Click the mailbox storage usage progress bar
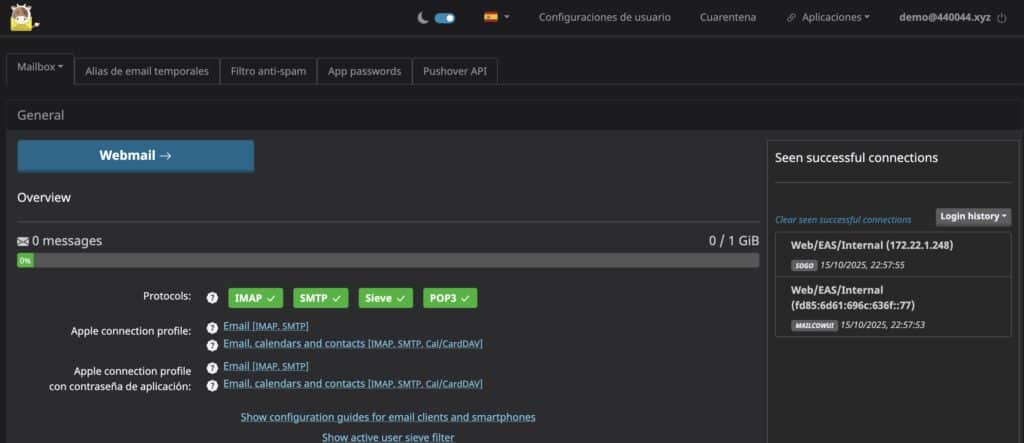This screenshot has width=1024, height=443. tap(388, 260)
